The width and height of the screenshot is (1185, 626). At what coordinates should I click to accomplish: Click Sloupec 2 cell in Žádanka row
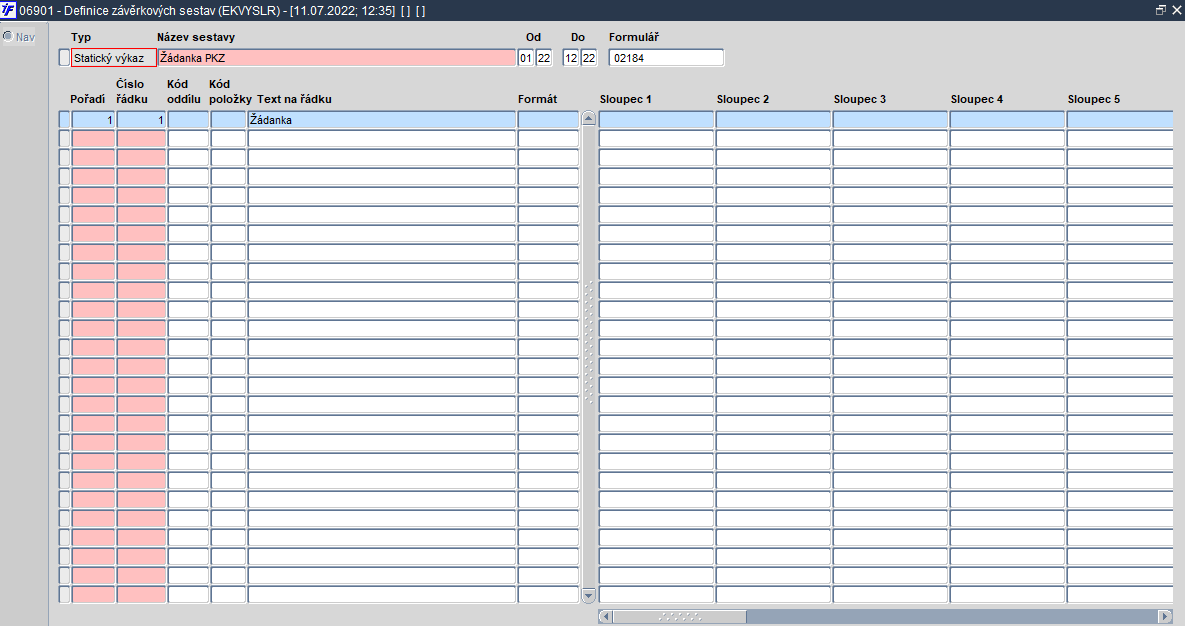[x=773, y=119]
